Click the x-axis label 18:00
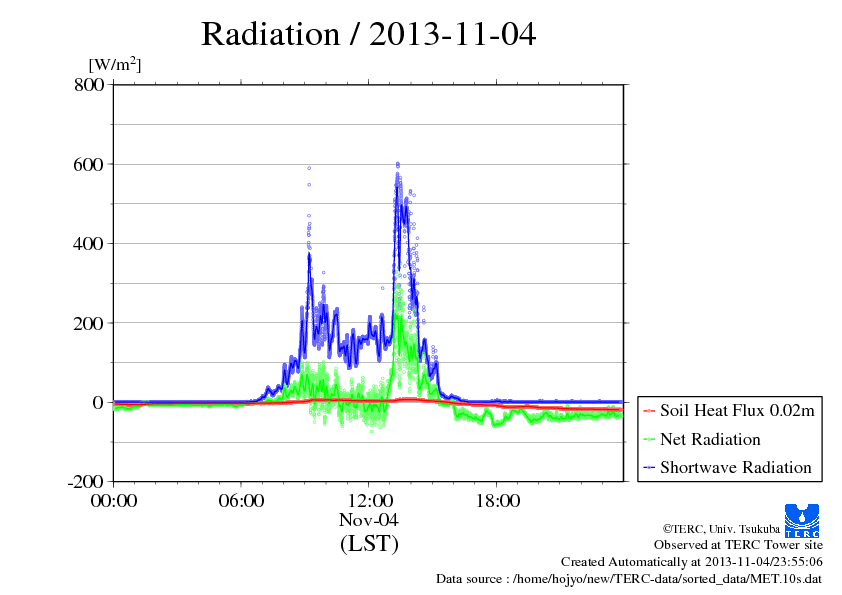Screen dimensions: 842x595 tap(497, 501)
